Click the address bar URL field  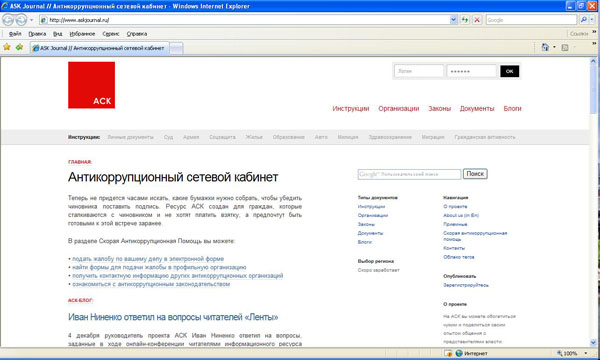tap(244, 20)
